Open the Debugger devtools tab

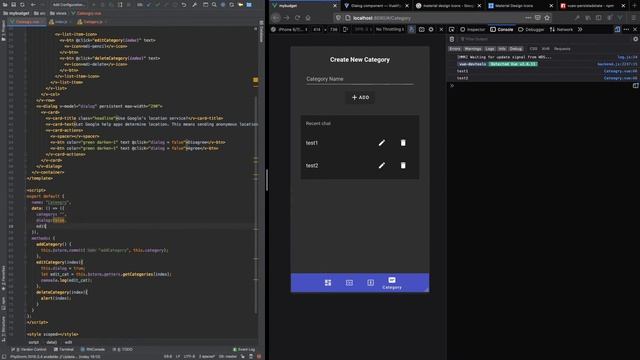pyautogui.click(x=531, y=29)
